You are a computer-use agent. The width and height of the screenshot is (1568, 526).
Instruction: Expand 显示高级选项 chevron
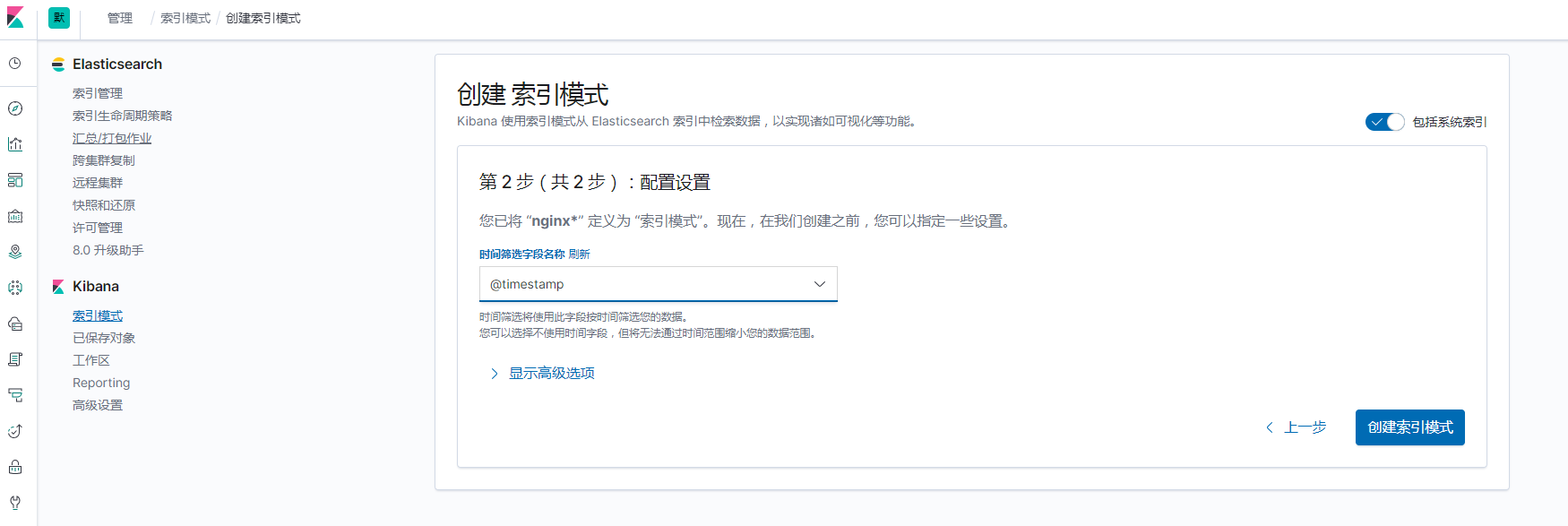click(494, 374)
